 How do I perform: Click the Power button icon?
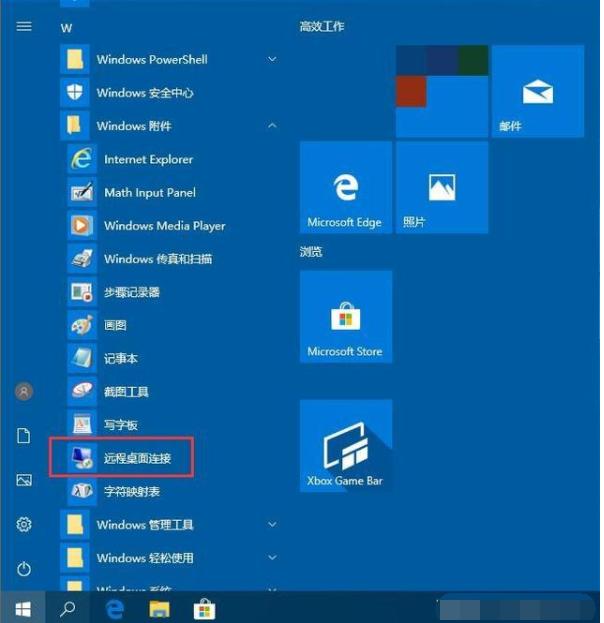pos(24,569)
